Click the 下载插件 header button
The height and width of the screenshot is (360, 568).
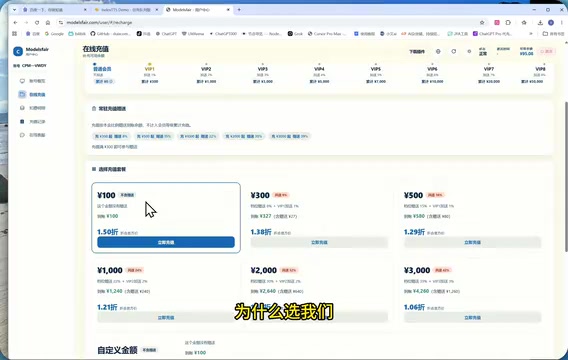[417, 52]
